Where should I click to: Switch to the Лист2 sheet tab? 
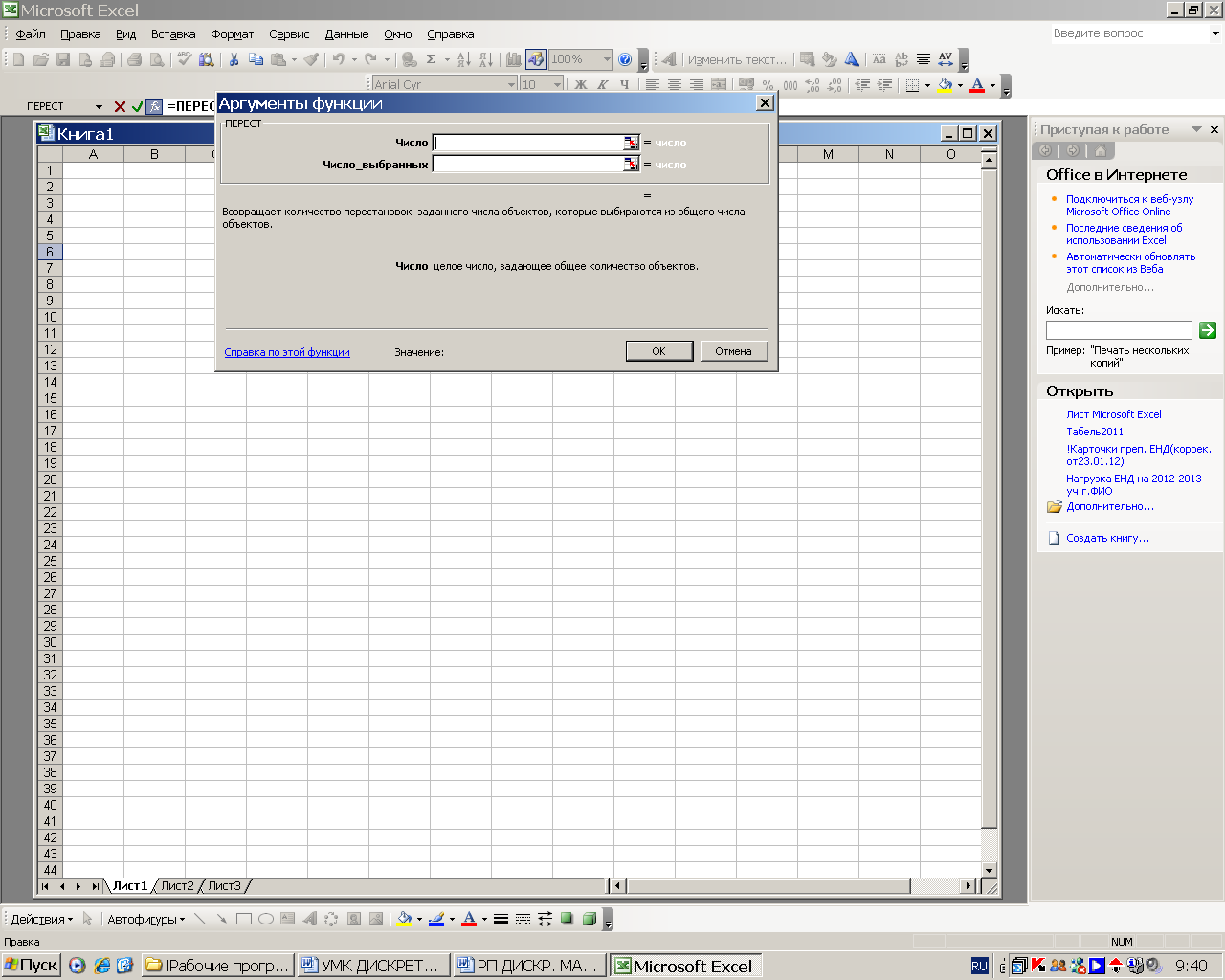pos(177,886)
